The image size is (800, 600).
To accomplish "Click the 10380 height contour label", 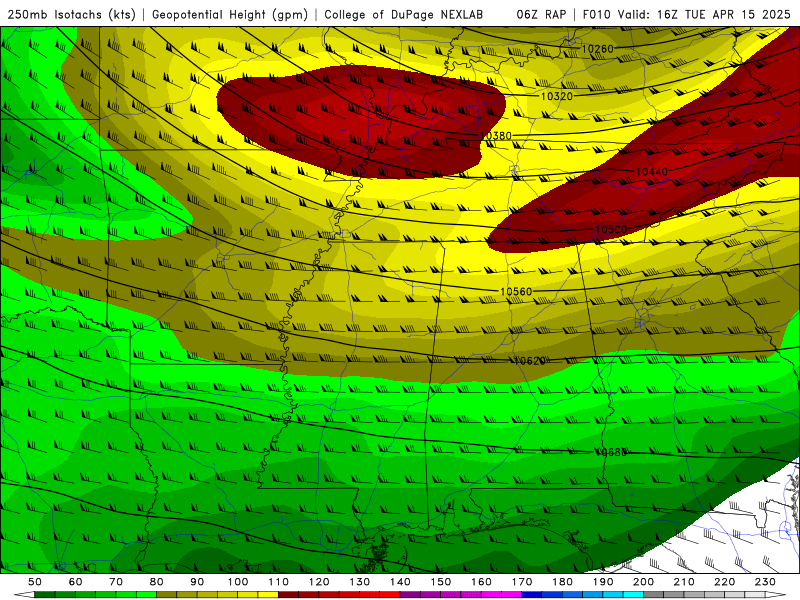I will (x=495, y=136).
